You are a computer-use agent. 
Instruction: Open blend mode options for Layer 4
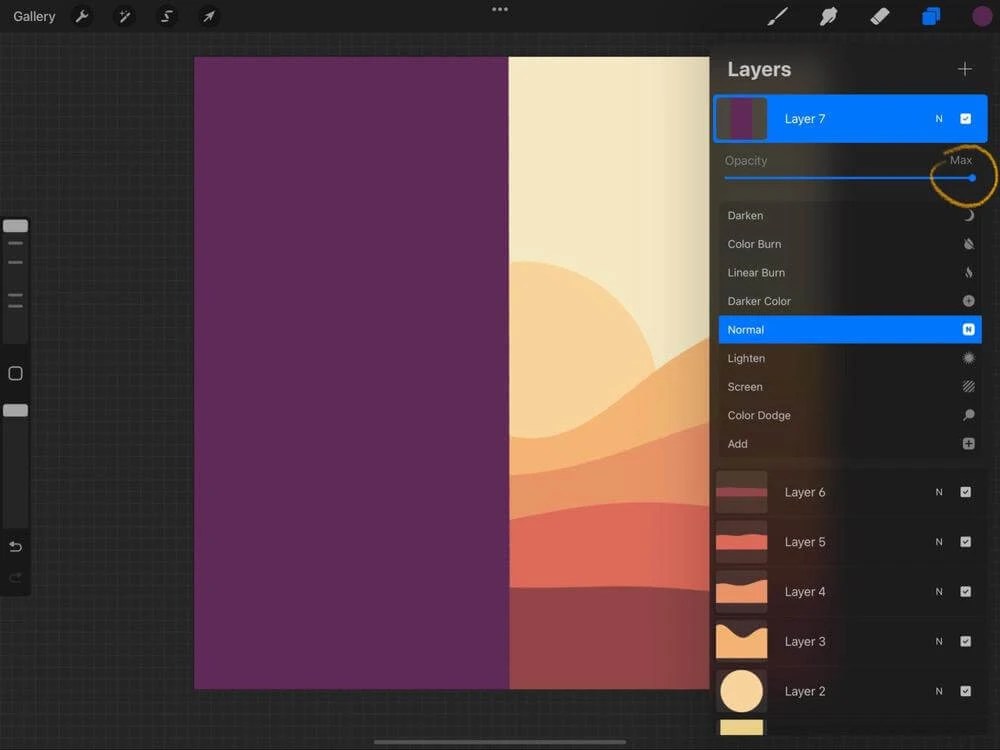point(938,592)
